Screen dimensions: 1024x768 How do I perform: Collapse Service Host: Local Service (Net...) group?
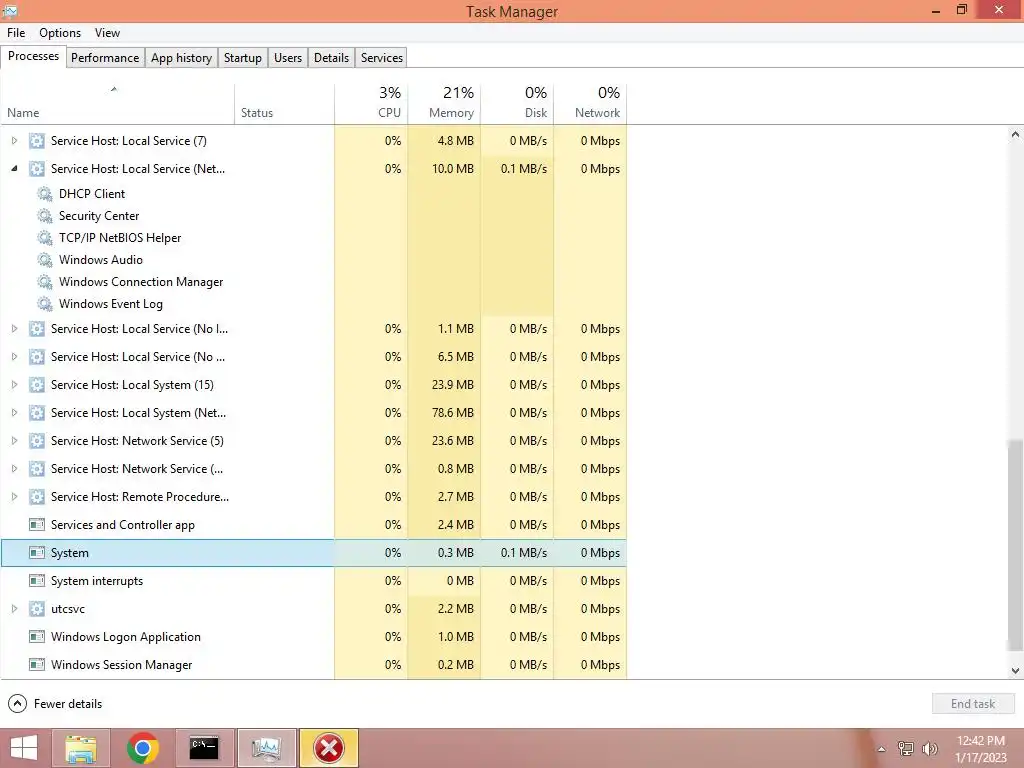14,168
